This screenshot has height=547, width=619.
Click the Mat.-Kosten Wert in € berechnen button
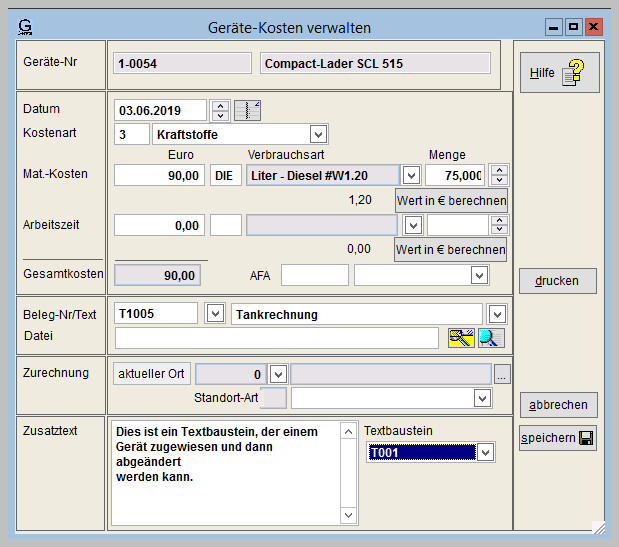point(450,200)
